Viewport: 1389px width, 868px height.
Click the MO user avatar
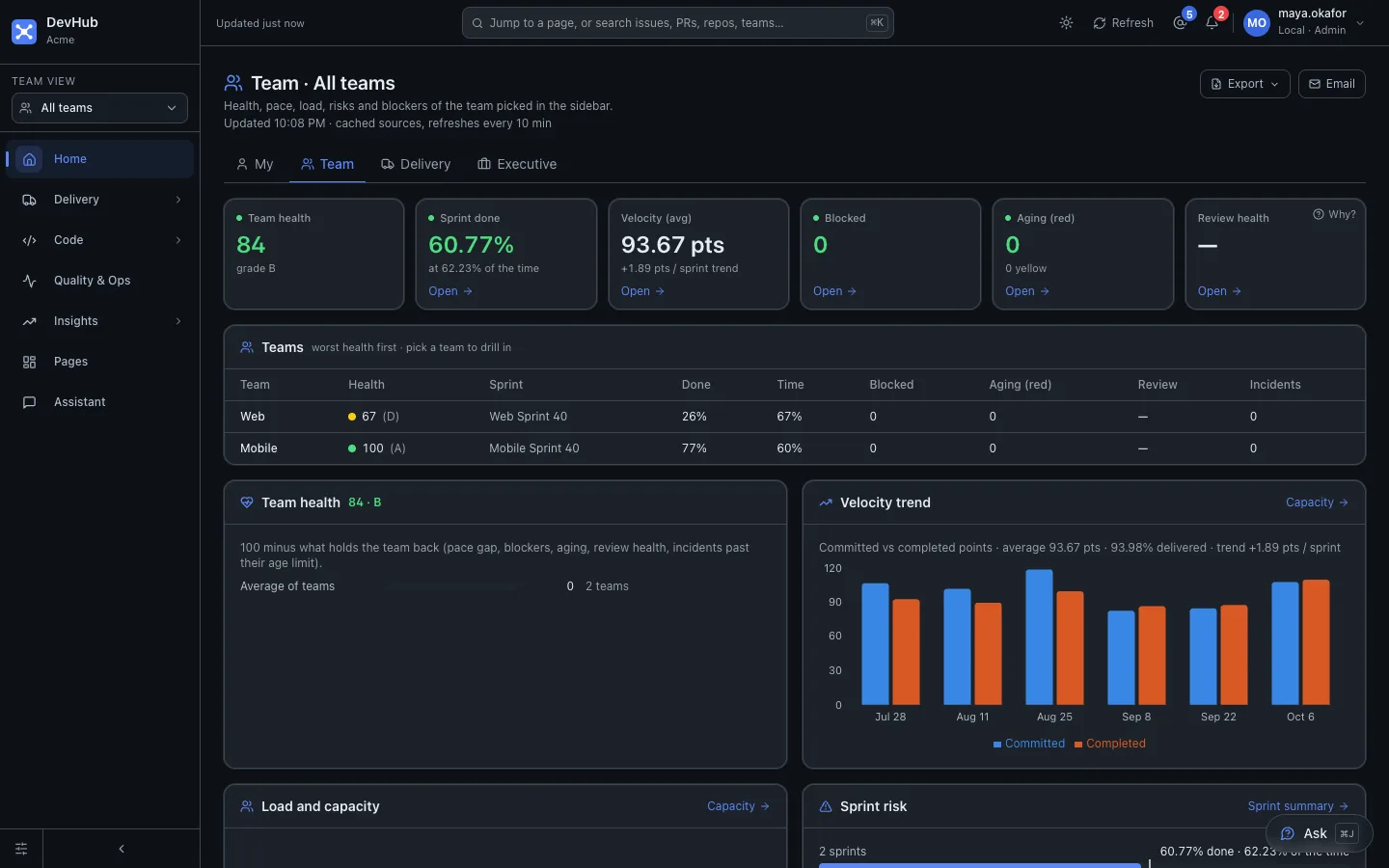click(x=1257, y=23)
